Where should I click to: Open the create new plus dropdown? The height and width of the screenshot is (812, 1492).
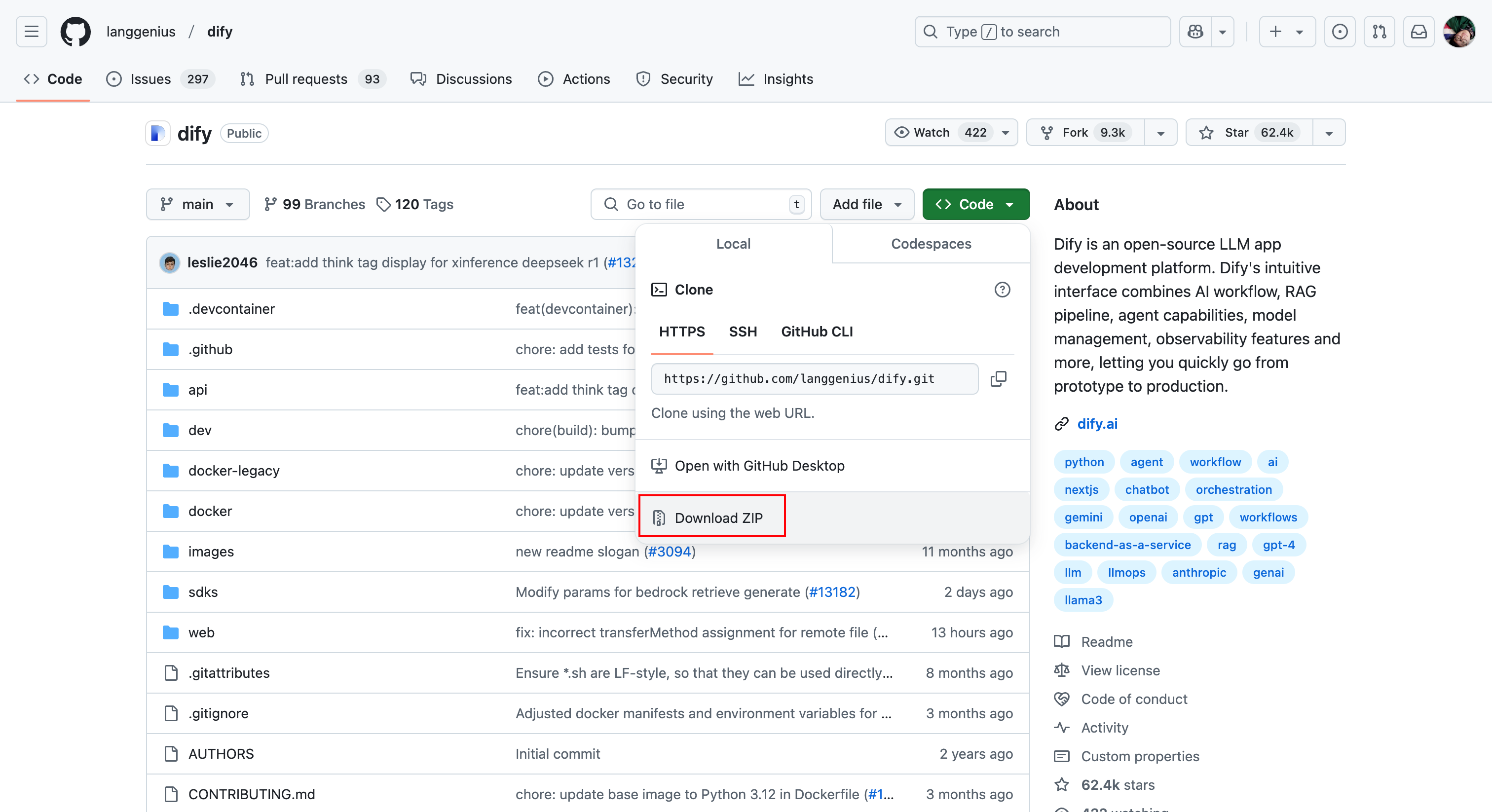point(1287,31)
